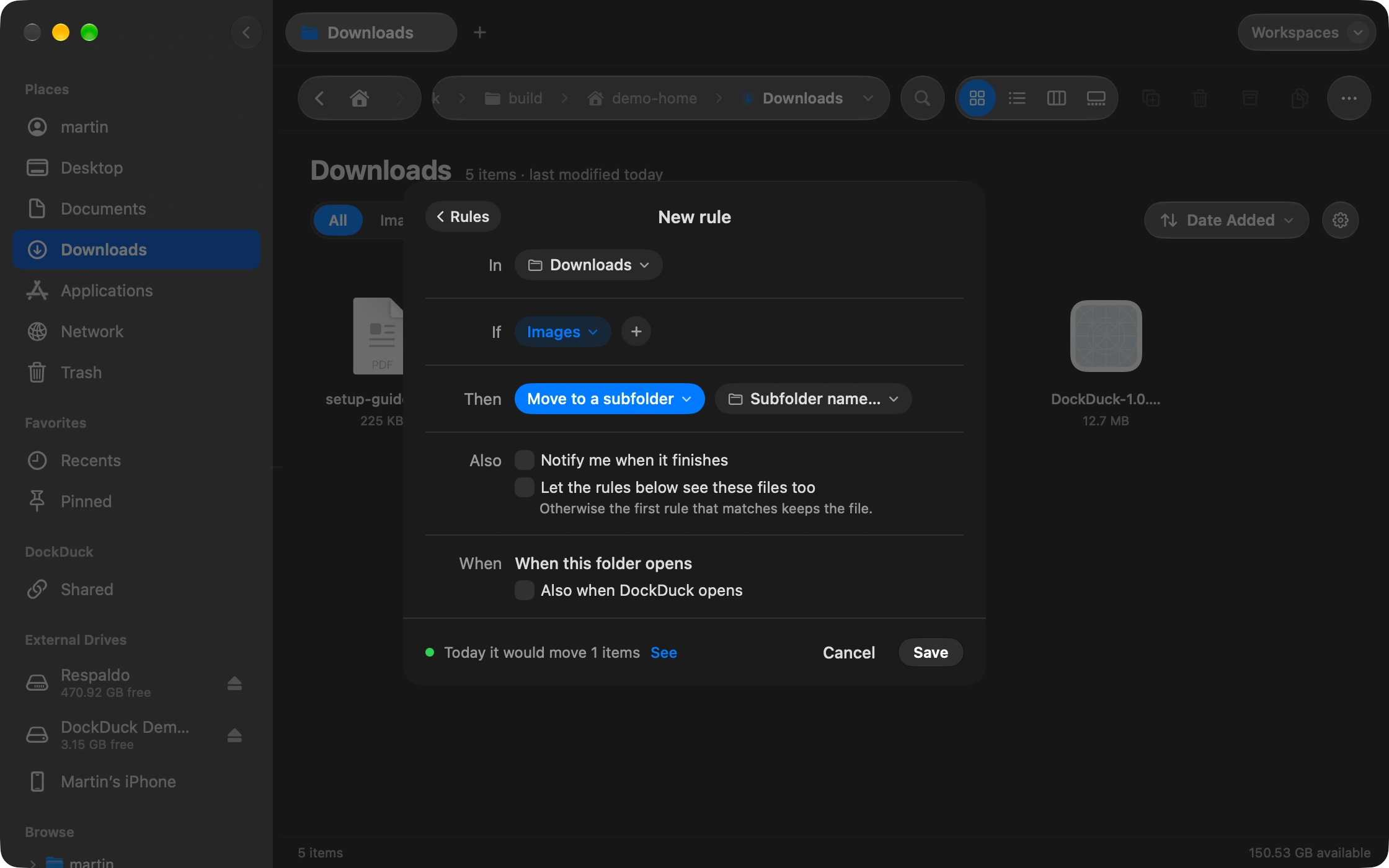
Task: Open Documents in sidebar
Action: click(x=136, y=209)
